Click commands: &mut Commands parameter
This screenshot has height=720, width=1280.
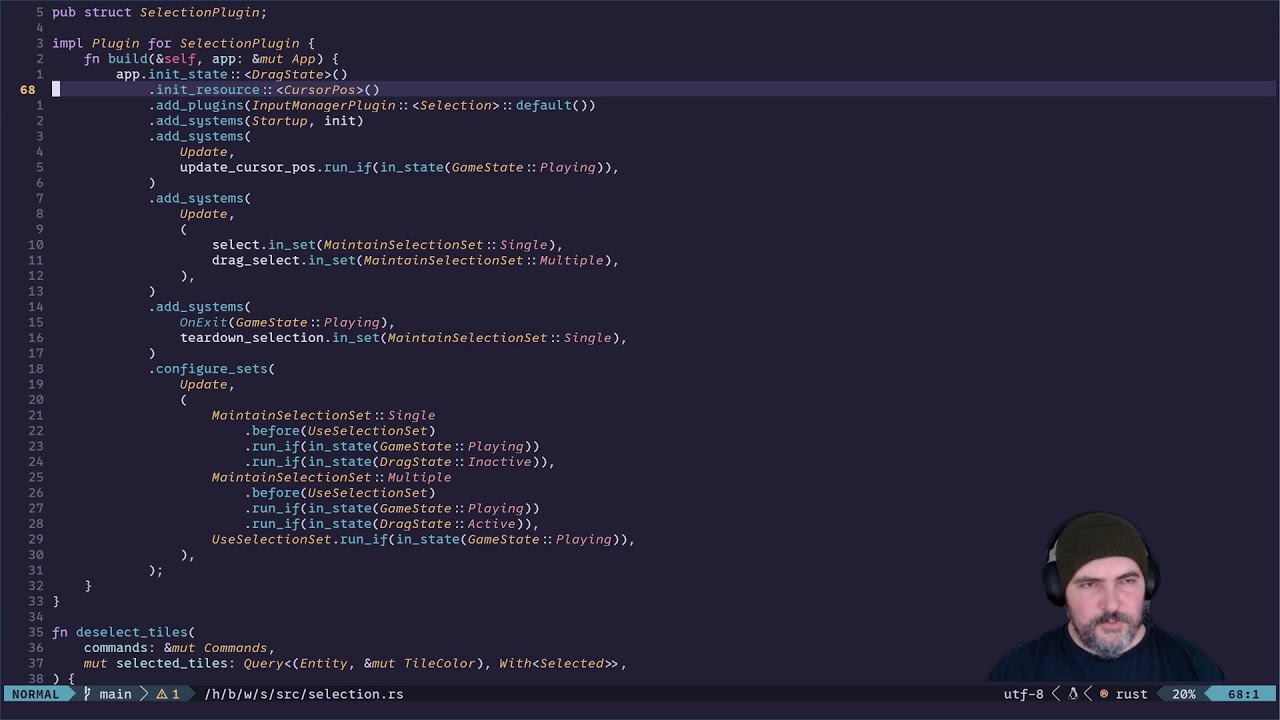(180, 648)
